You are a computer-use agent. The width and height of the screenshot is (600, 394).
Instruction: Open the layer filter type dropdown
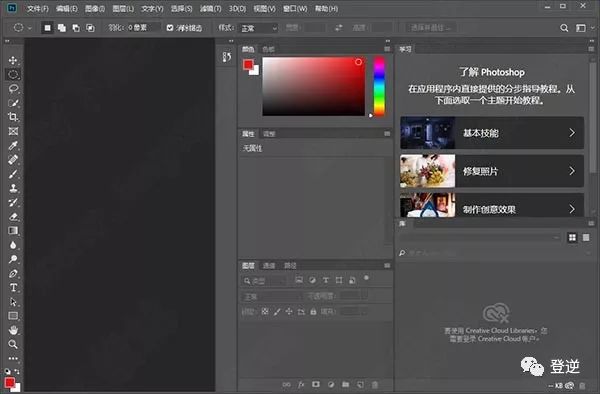[x=264, y=281]
